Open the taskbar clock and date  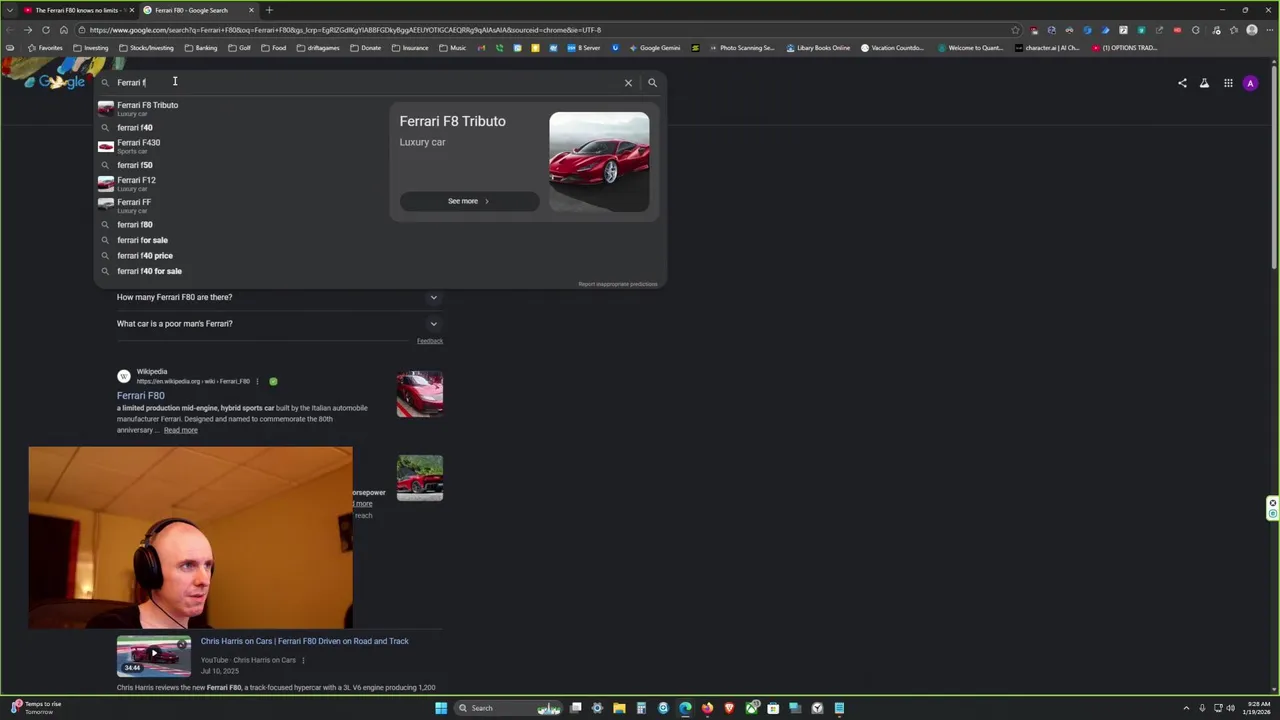point(1256,708)
